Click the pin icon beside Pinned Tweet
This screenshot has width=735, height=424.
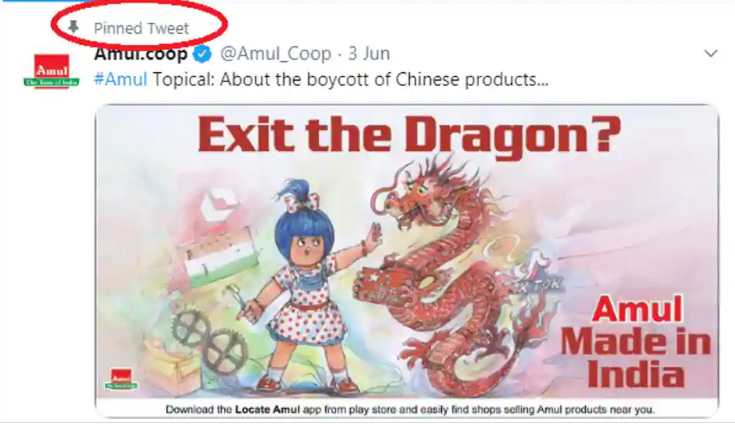coord(74,27)
